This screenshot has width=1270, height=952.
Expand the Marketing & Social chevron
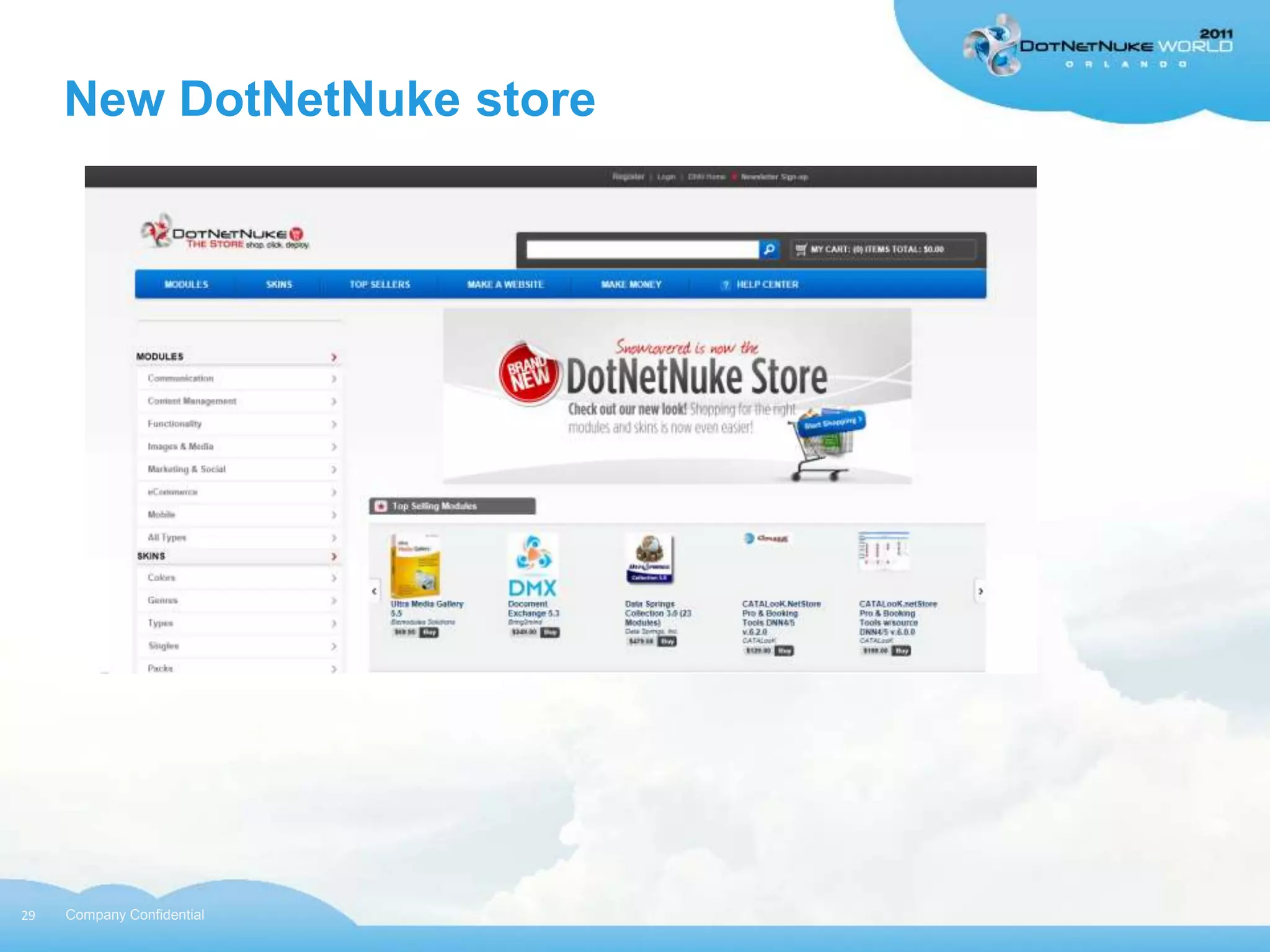[334, 470]
